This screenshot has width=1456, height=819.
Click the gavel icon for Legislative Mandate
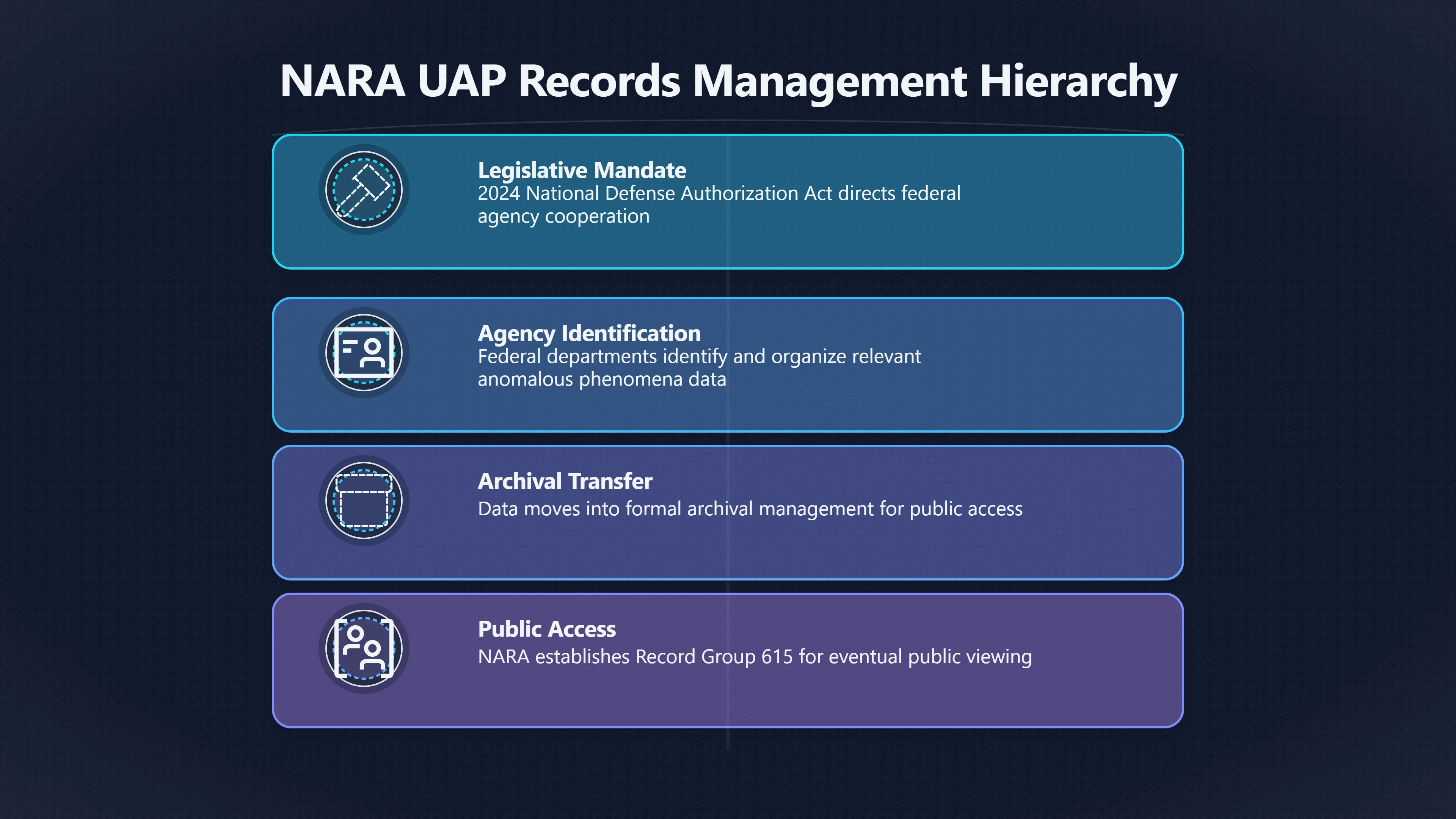click(x=364, y=190)
